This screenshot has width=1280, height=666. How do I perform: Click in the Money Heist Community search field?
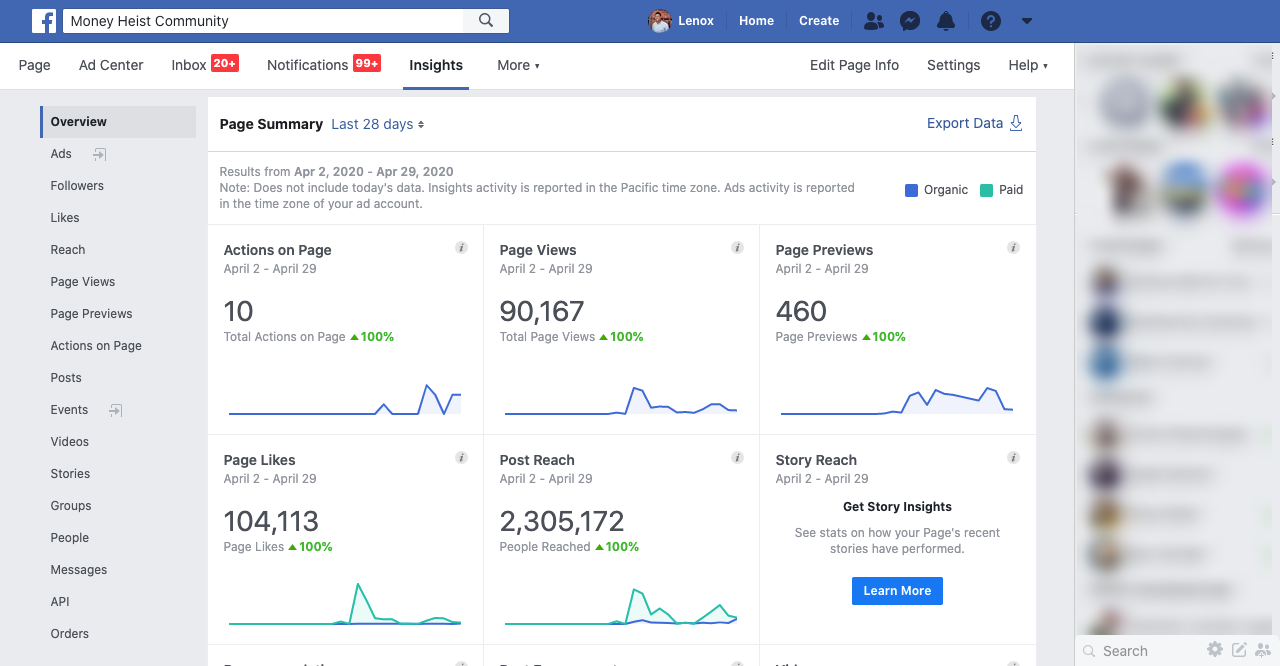[263, 21]
